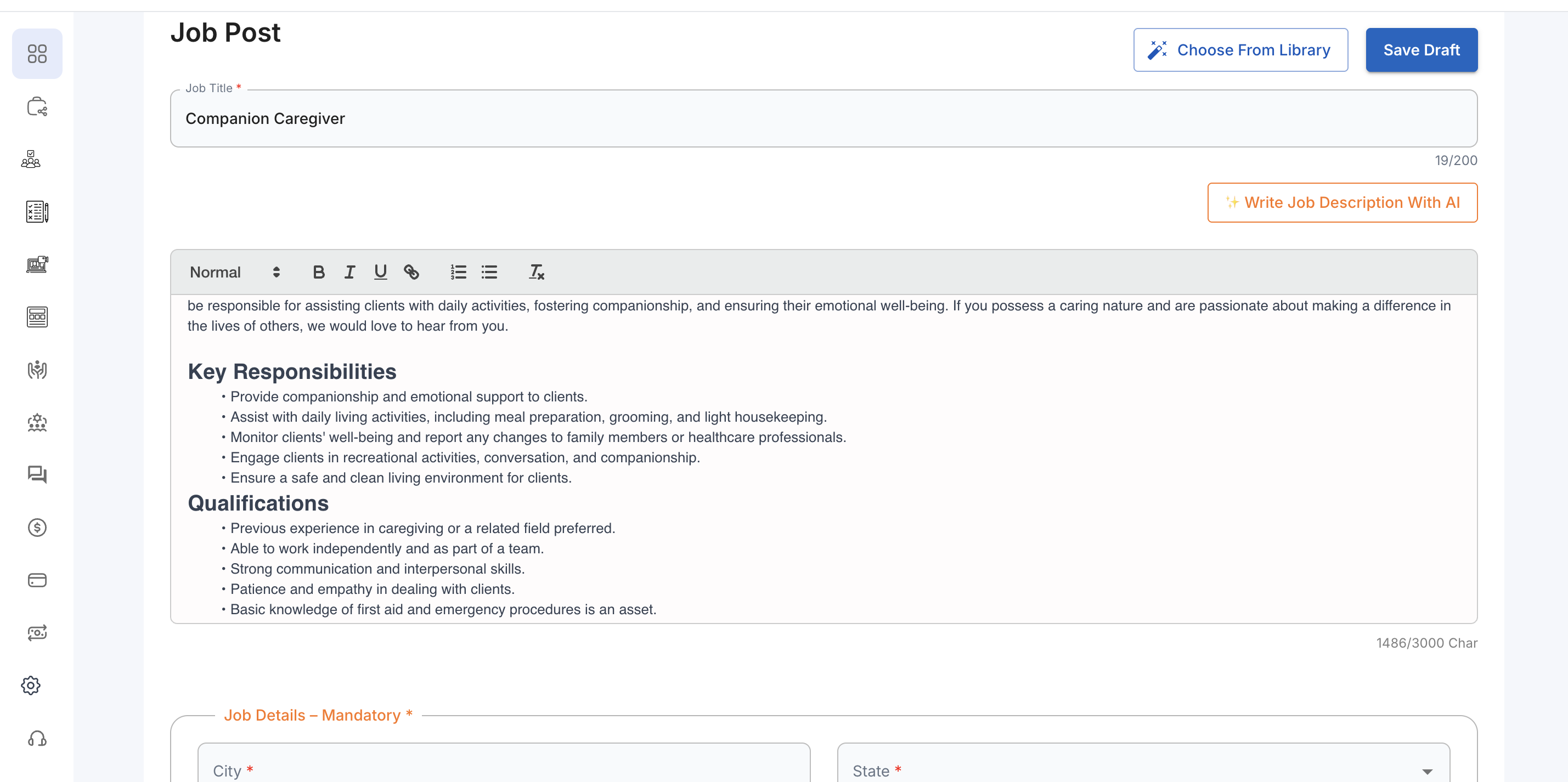
Task: Click the magic wand icon on Choose From Library
Action: pyautogui.click(x=1157, y=50)
